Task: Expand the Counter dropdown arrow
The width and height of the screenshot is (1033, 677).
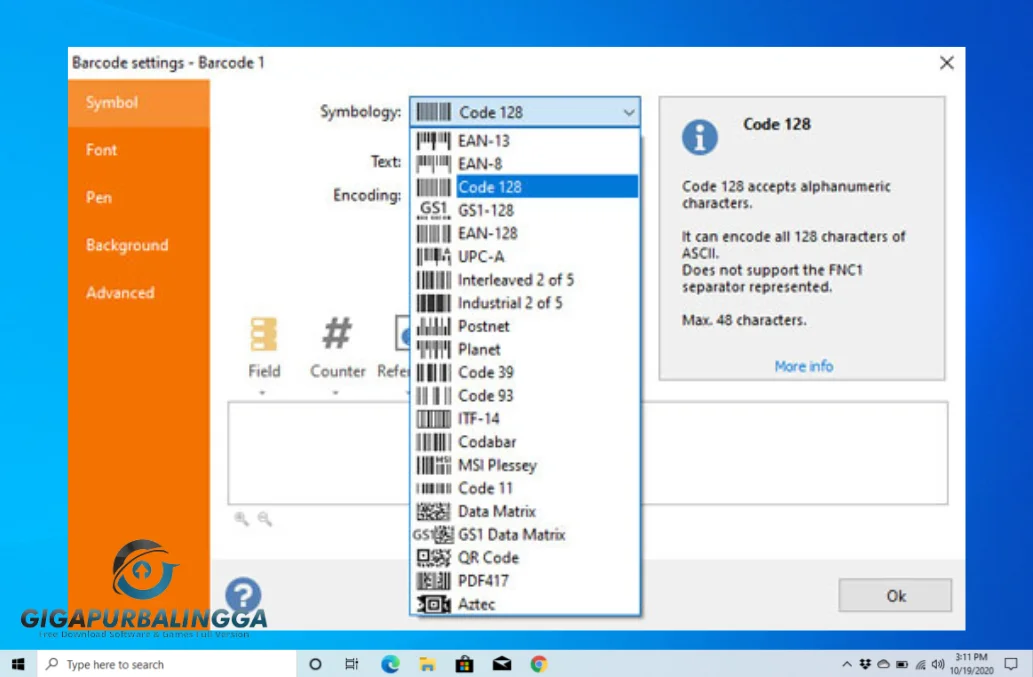Action: pos(335,393)
